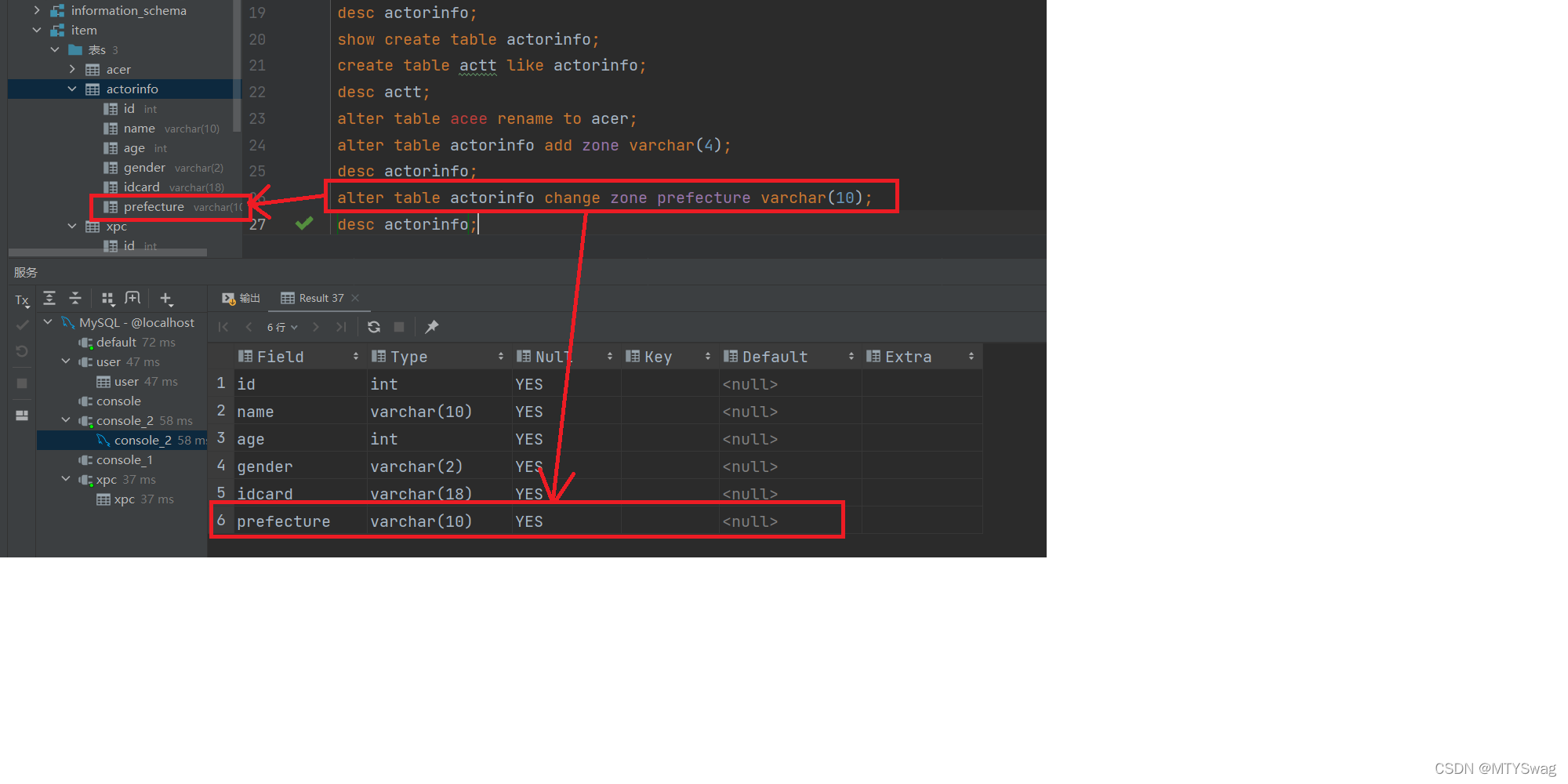Image resolution: width=1568 pixels, height=784 pixels.
Task: Collapse the 表 folder node
Action: point(55,49)
